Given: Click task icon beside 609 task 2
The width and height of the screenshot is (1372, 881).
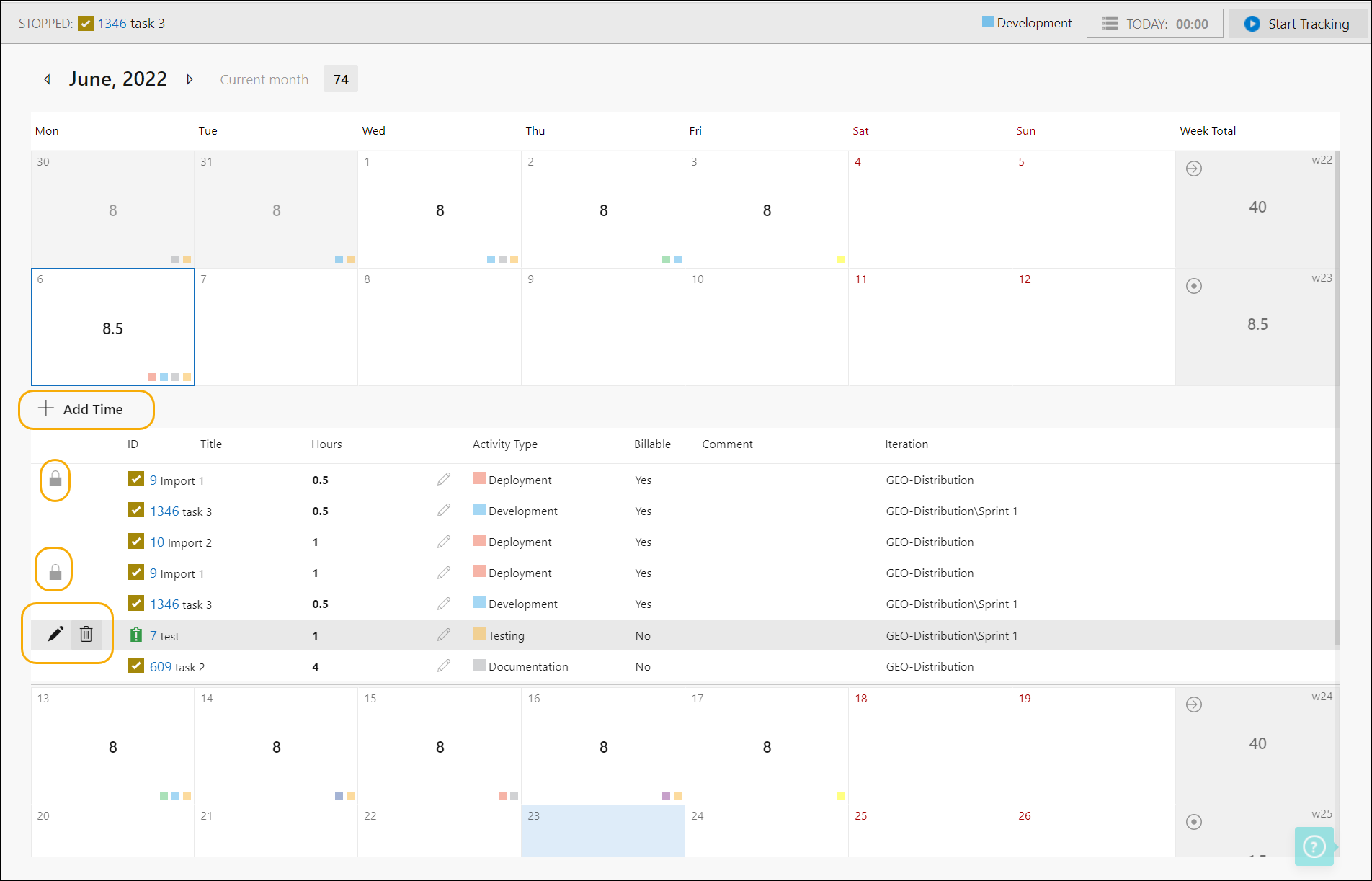Looking at the screenshot, I should pos(136,665).
